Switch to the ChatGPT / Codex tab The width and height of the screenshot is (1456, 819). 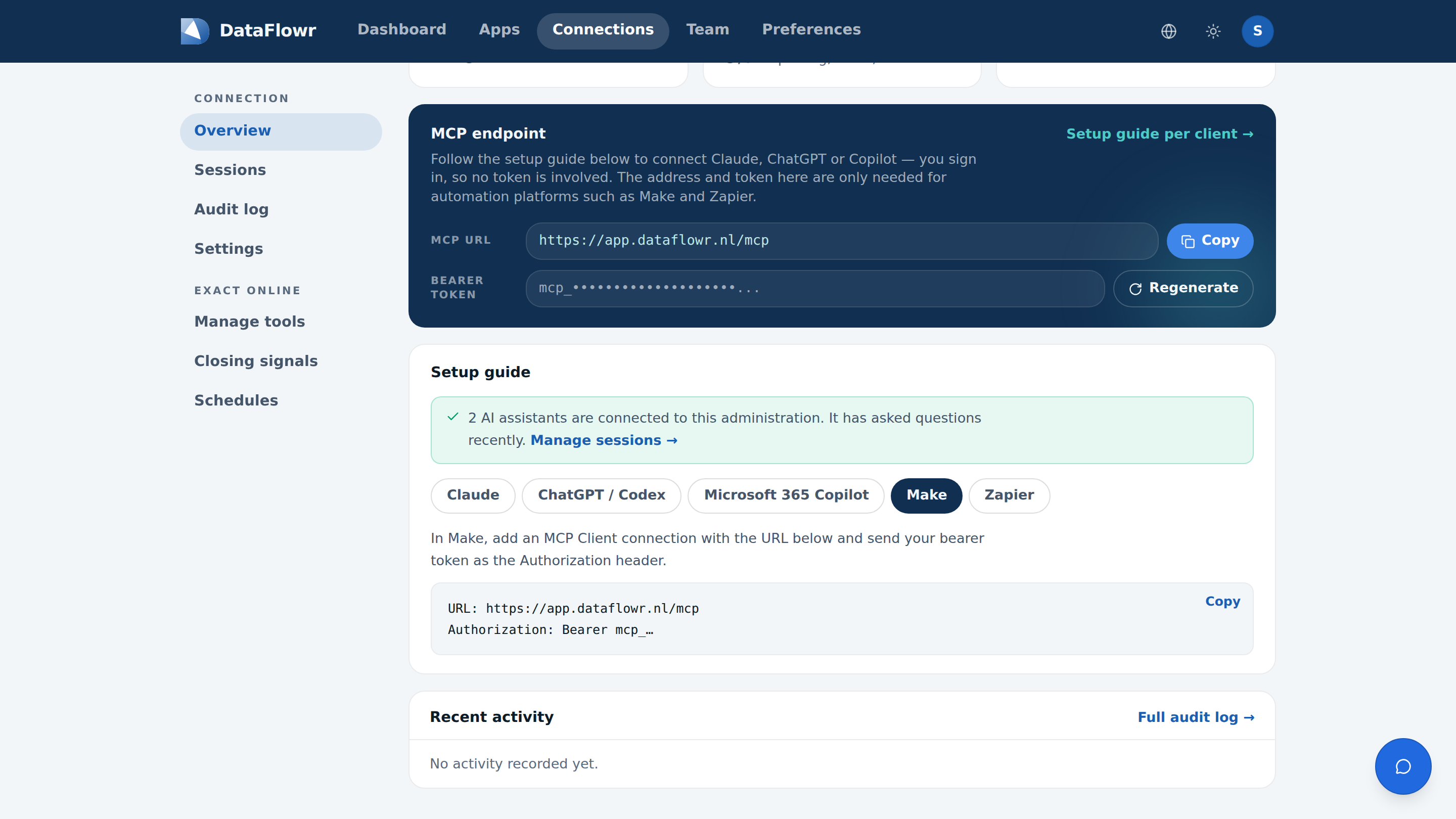pos(602,495)
